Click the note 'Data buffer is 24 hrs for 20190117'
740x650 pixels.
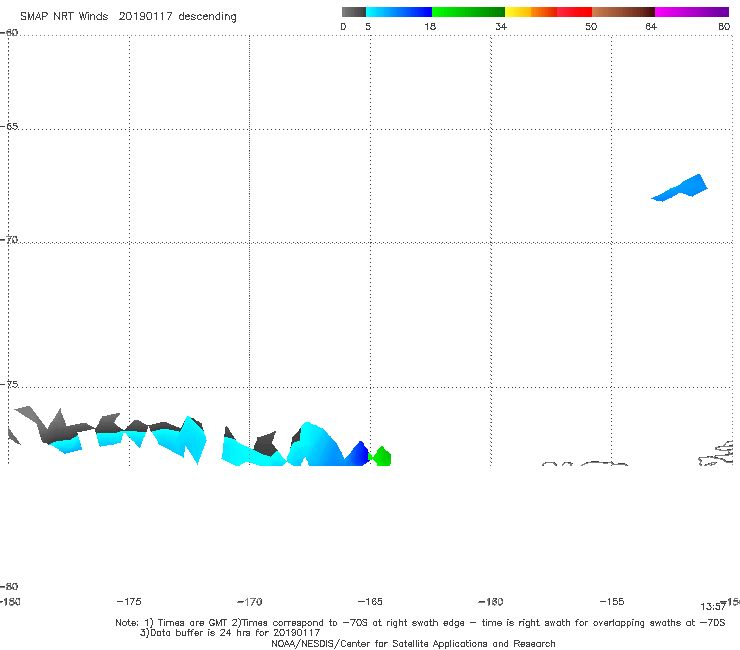230,633
